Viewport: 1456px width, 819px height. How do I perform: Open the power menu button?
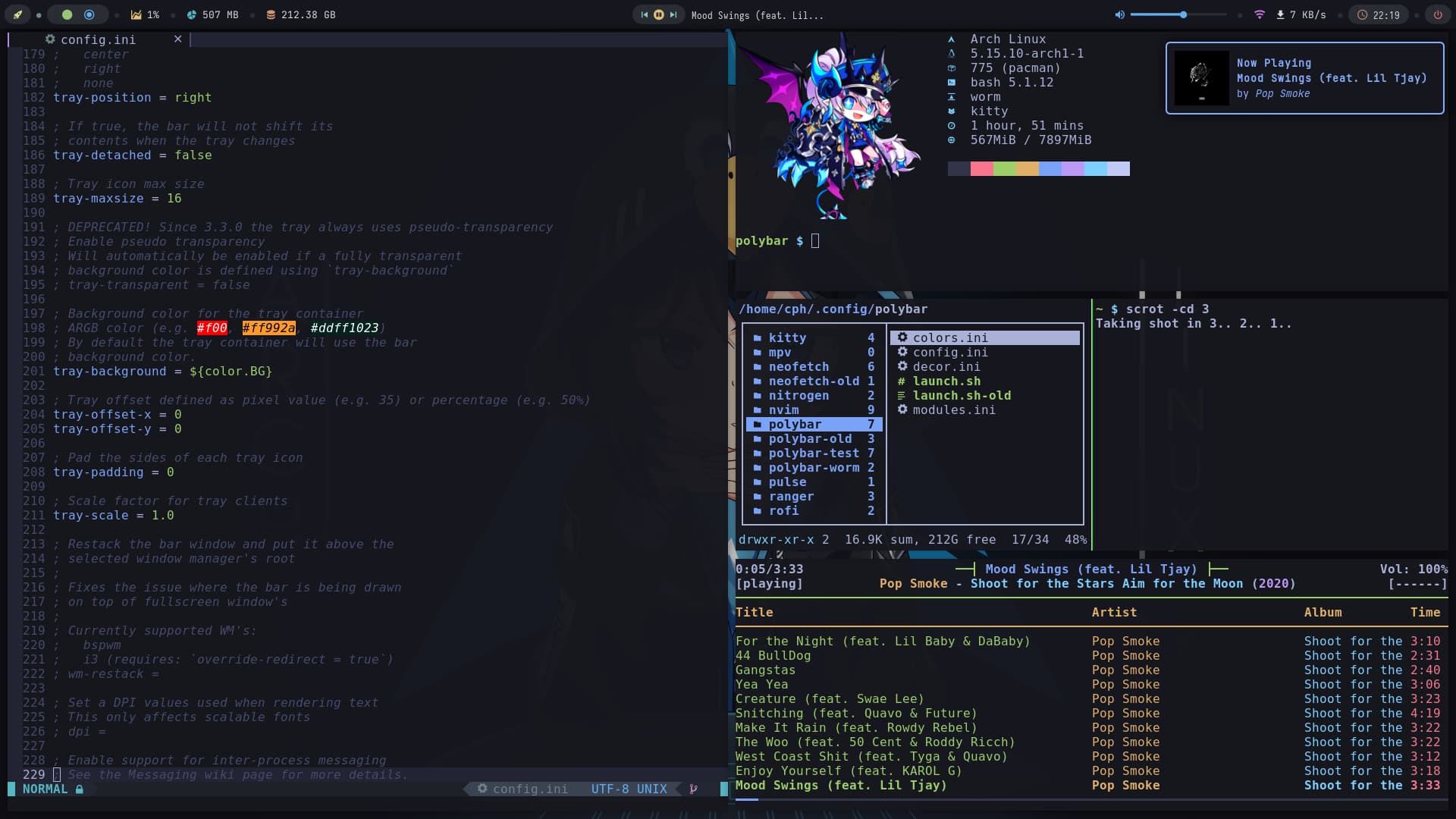pos(1438,14)
